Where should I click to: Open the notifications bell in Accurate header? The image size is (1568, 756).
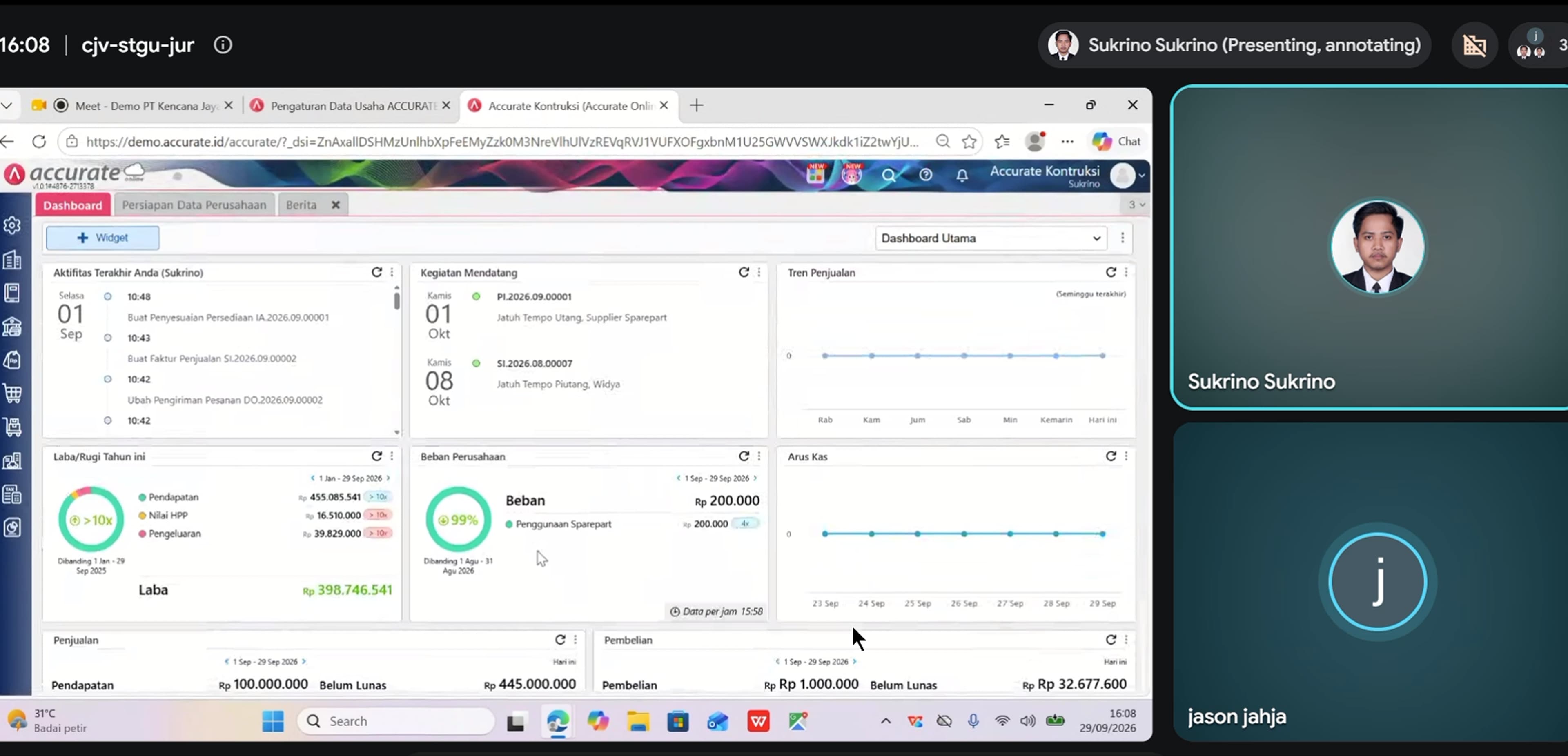tap(962, 175)
